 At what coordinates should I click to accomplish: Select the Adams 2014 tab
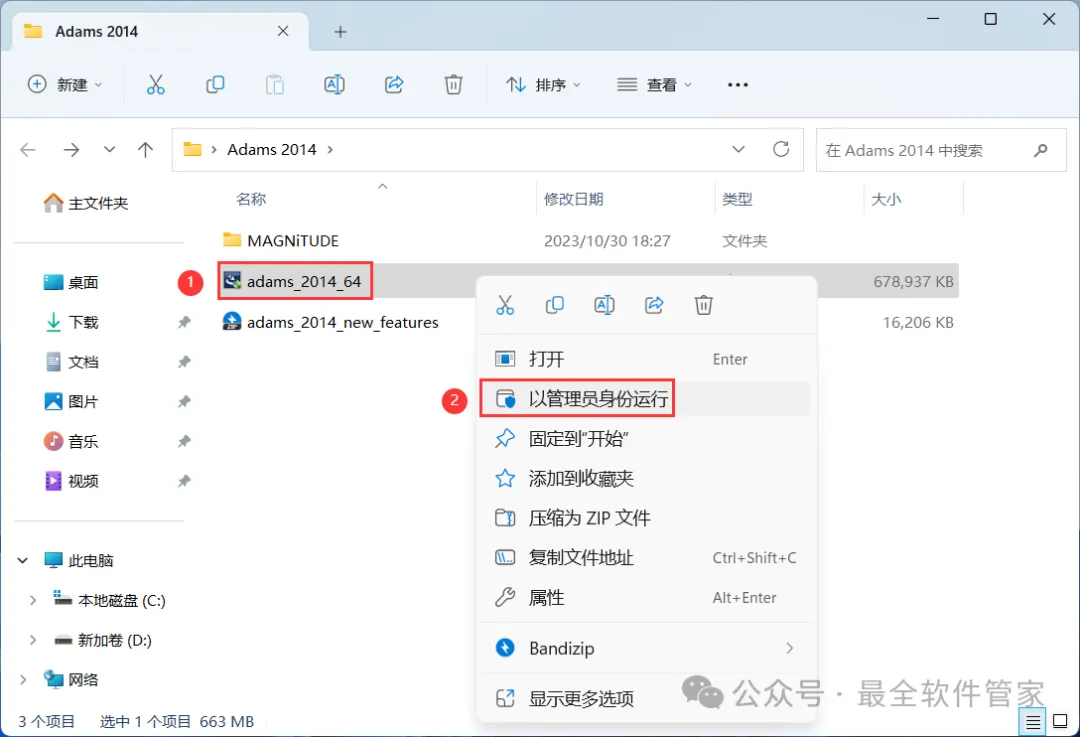point(160,32)
